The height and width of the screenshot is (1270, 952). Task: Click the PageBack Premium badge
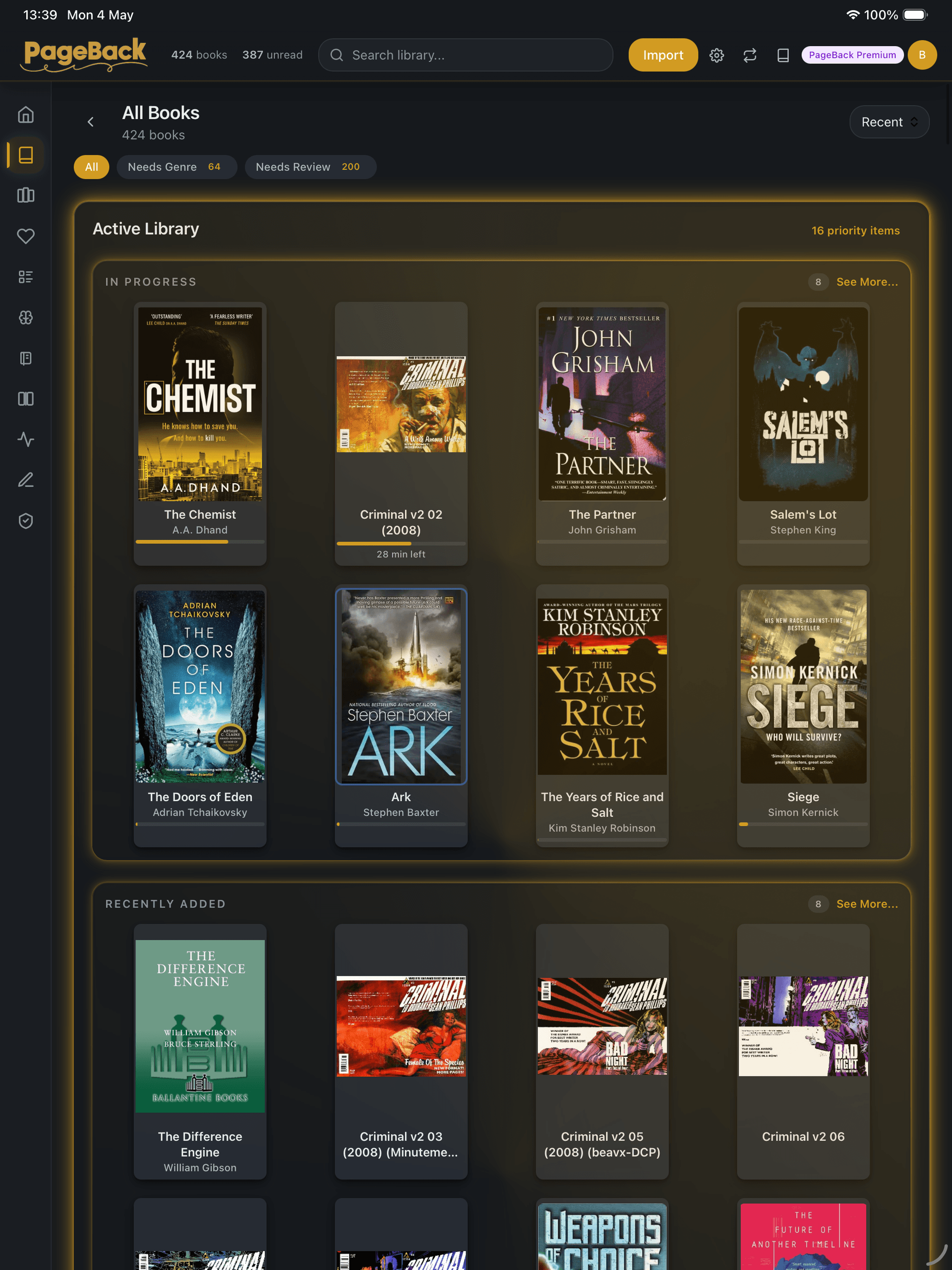[852, 55]
